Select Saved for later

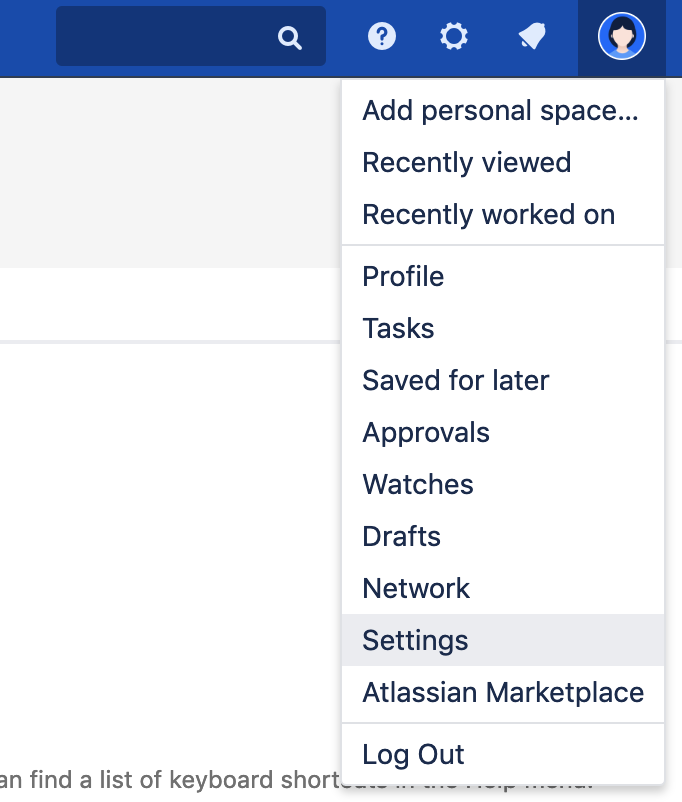click(x=456, y=381)
